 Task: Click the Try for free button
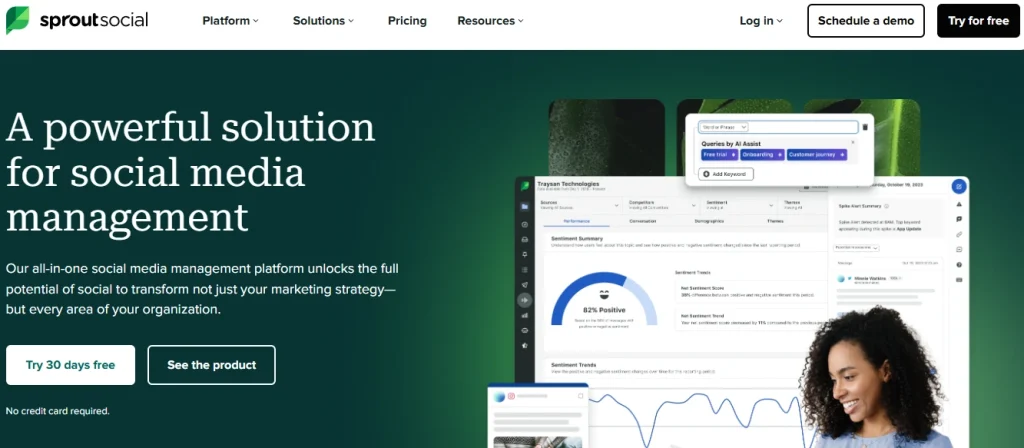978,20
